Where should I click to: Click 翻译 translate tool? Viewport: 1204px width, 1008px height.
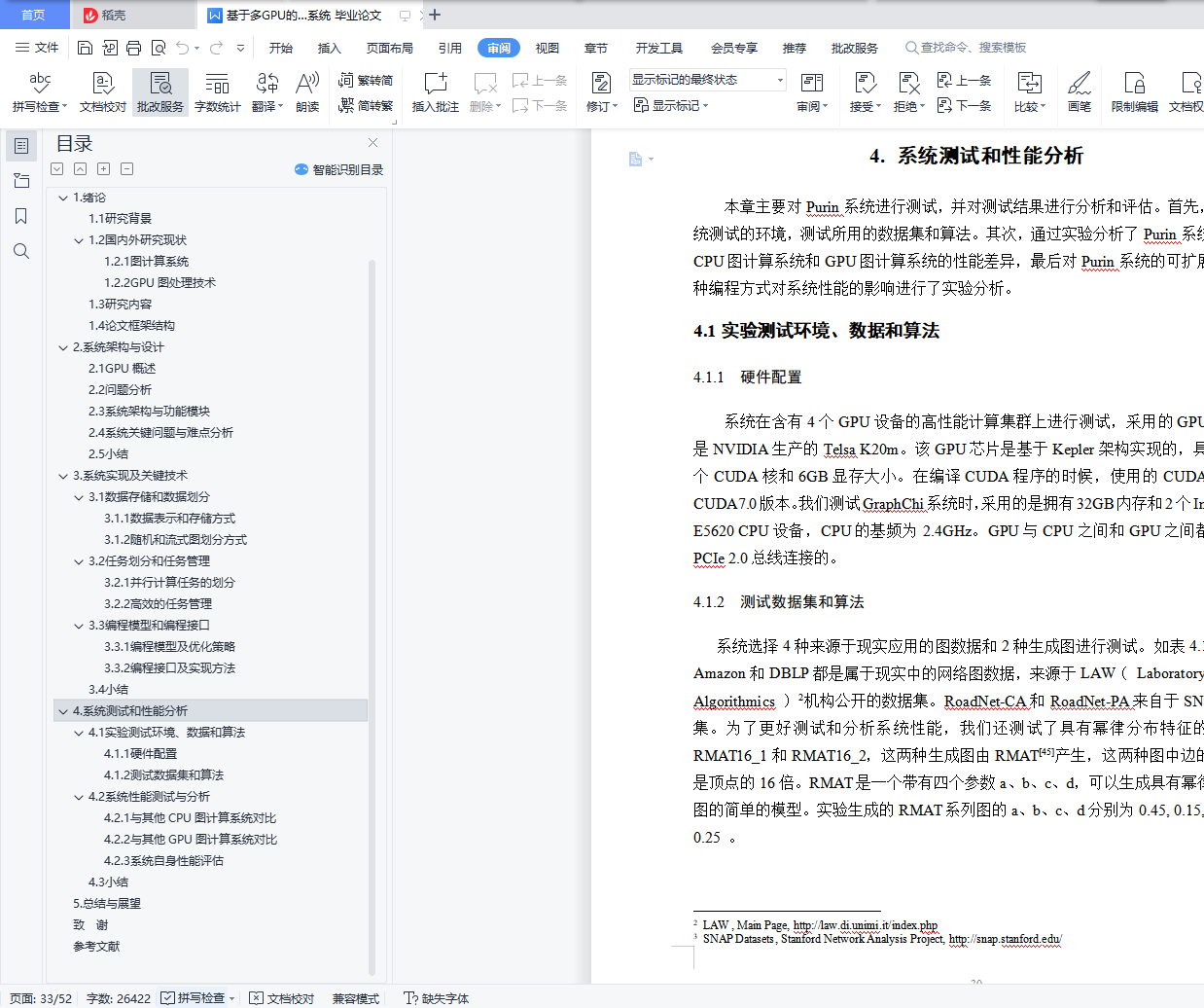click(x=266, y=92)
